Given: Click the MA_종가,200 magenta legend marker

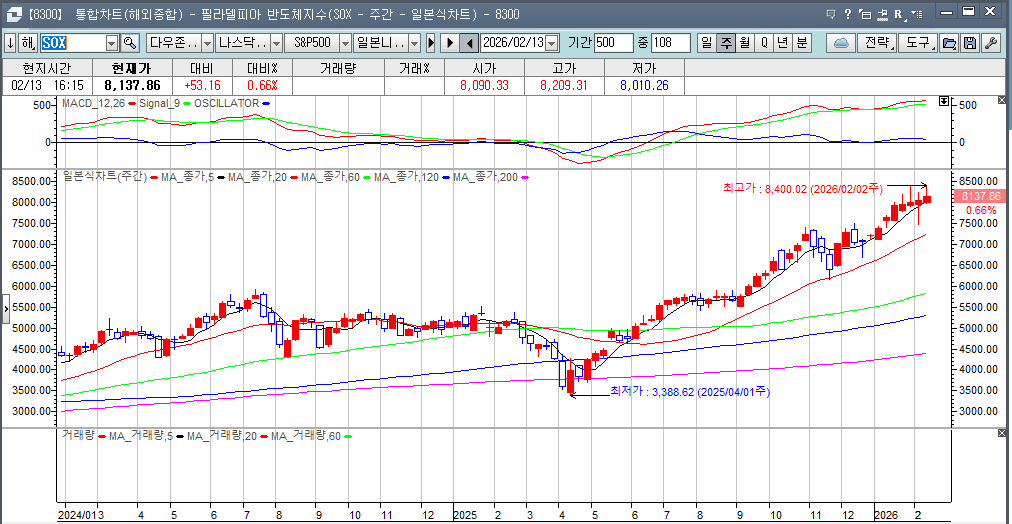Looking at the screenshot, I should [x=524, y=177].
